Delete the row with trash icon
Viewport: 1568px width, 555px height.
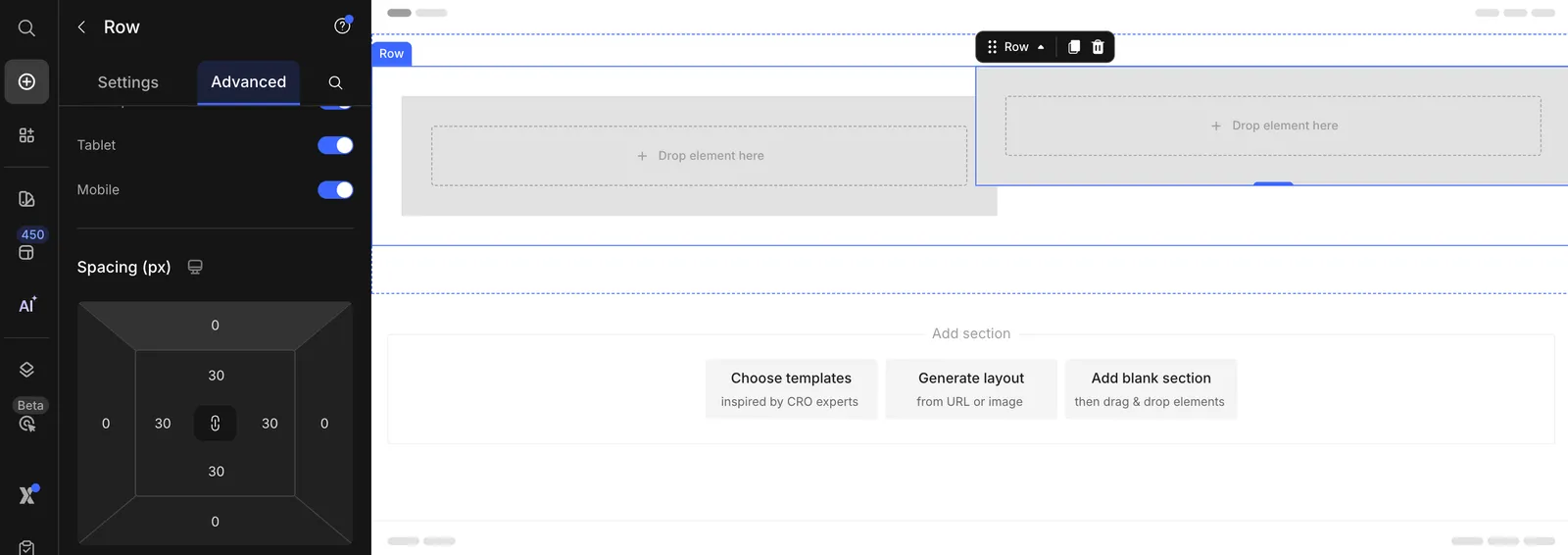tap(1098, 47)
